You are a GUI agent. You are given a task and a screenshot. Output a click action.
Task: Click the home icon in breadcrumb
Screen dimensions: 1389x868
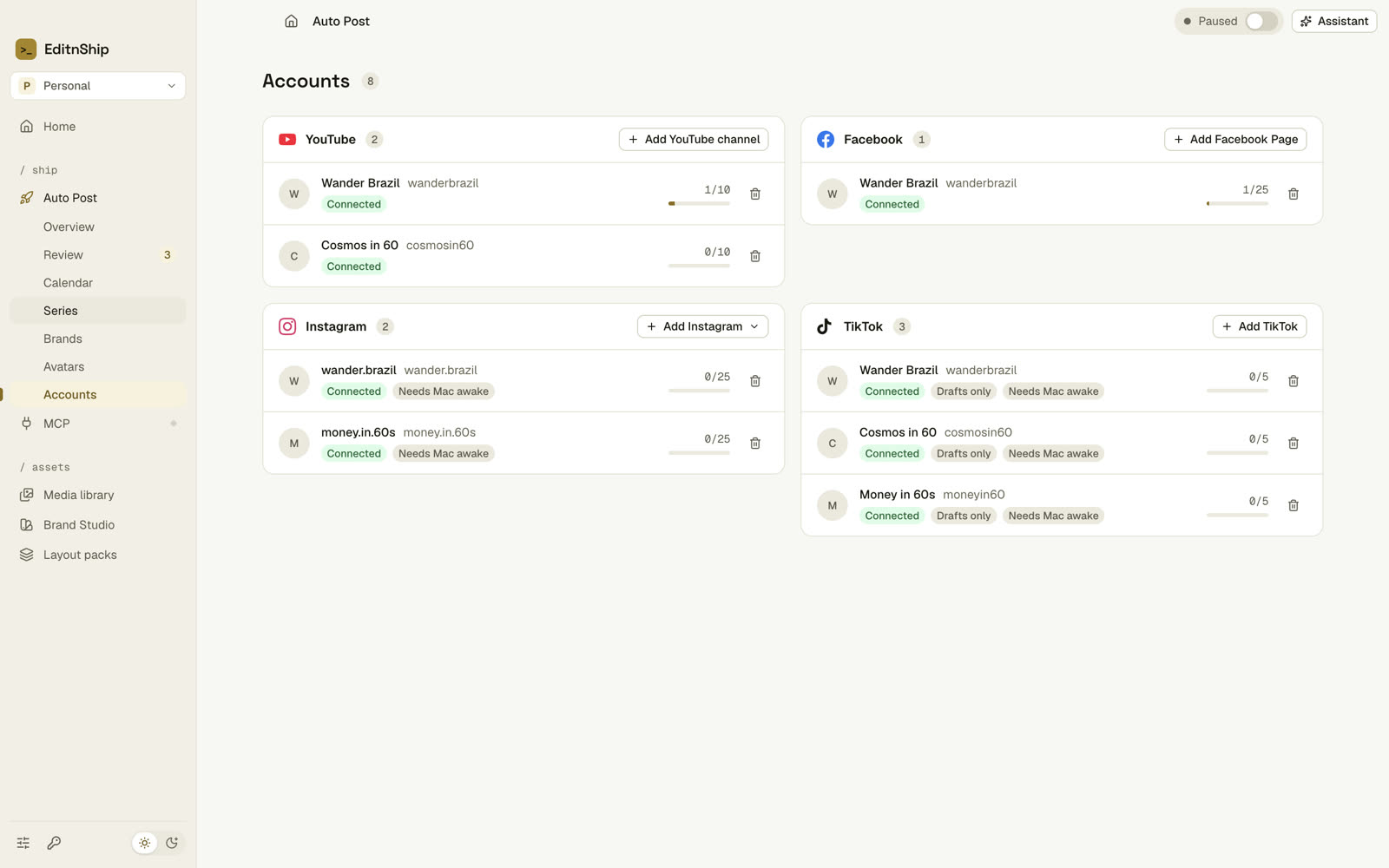pos(292,21)
